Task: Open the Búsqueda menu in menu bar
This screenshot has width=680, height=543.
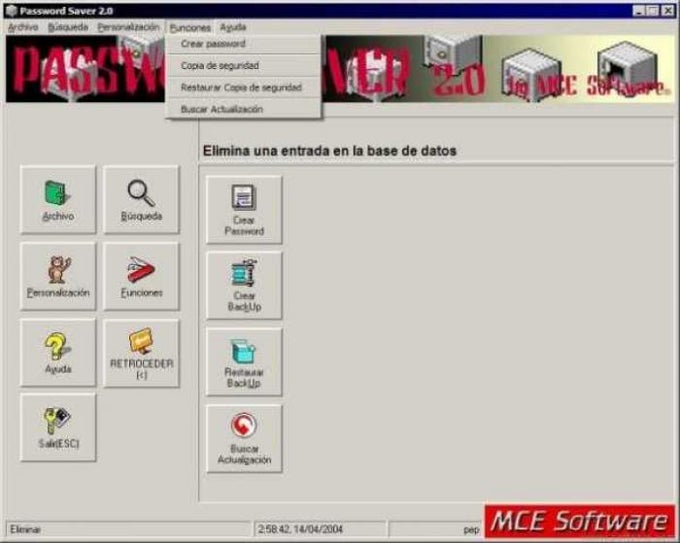Action: tap(68, 27)
